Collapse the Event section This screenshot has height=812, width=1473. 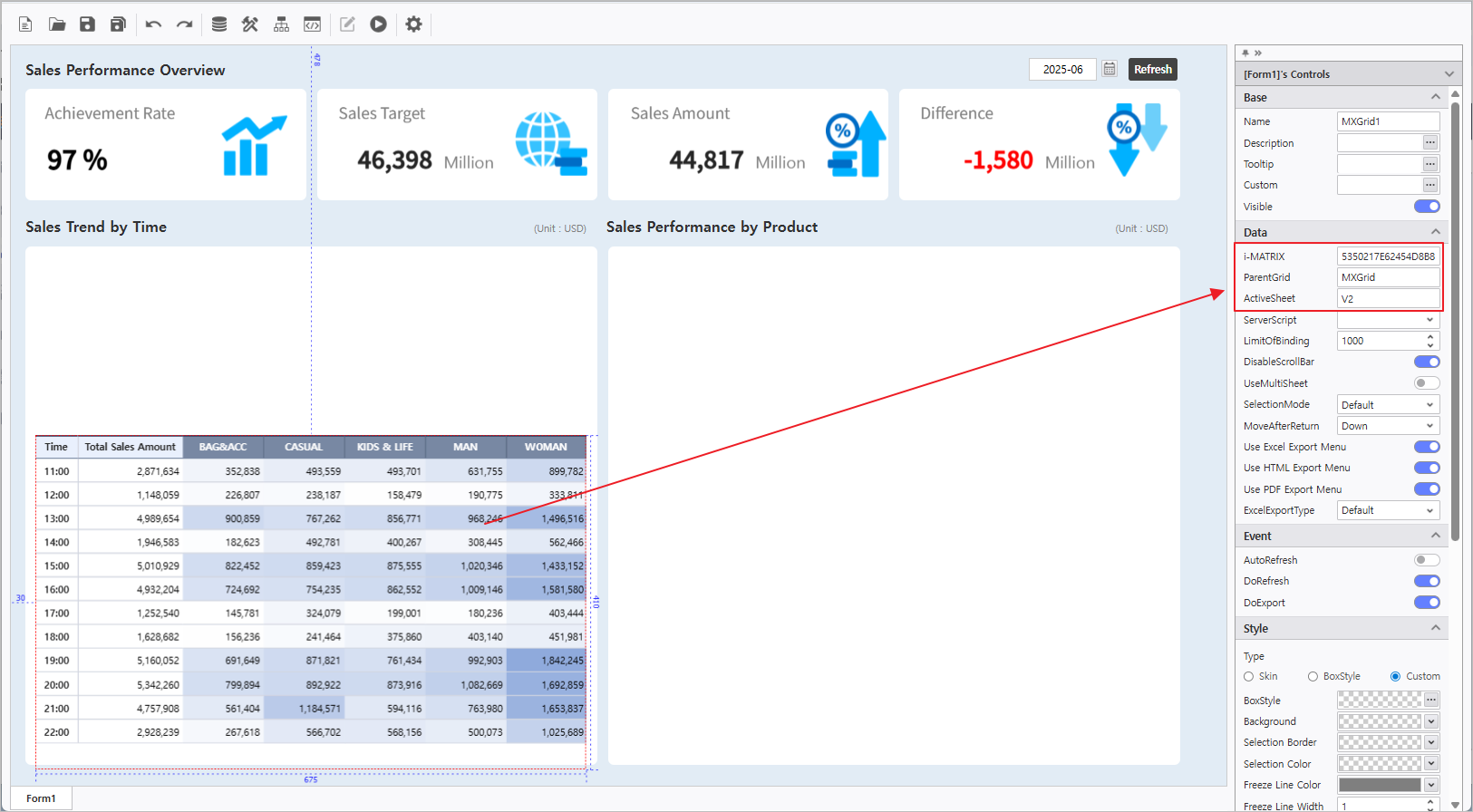(x=1435, y=536)
